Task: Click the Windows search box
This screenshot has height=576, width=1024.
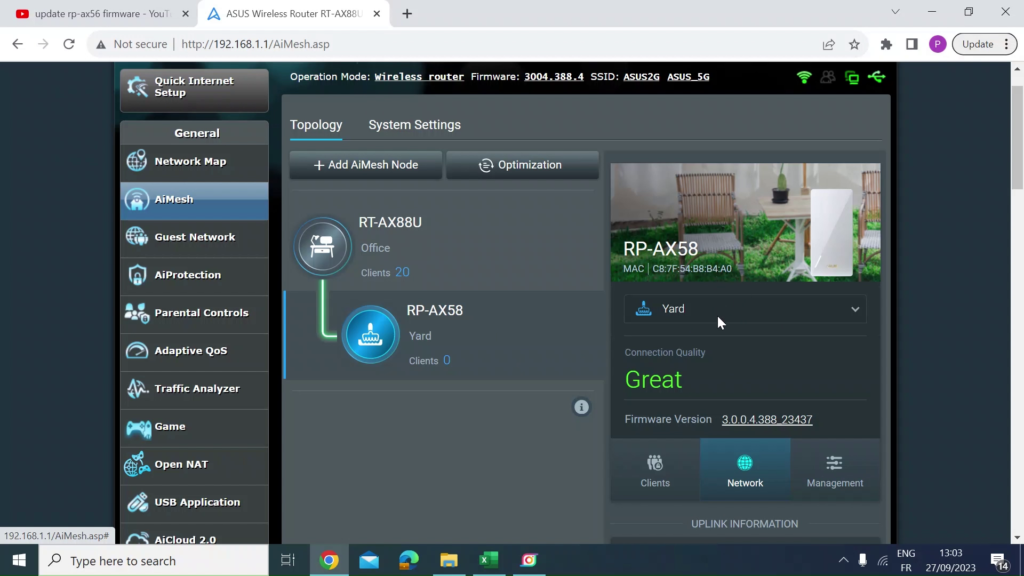Action: pyautogui.click(x=153, y=560)
